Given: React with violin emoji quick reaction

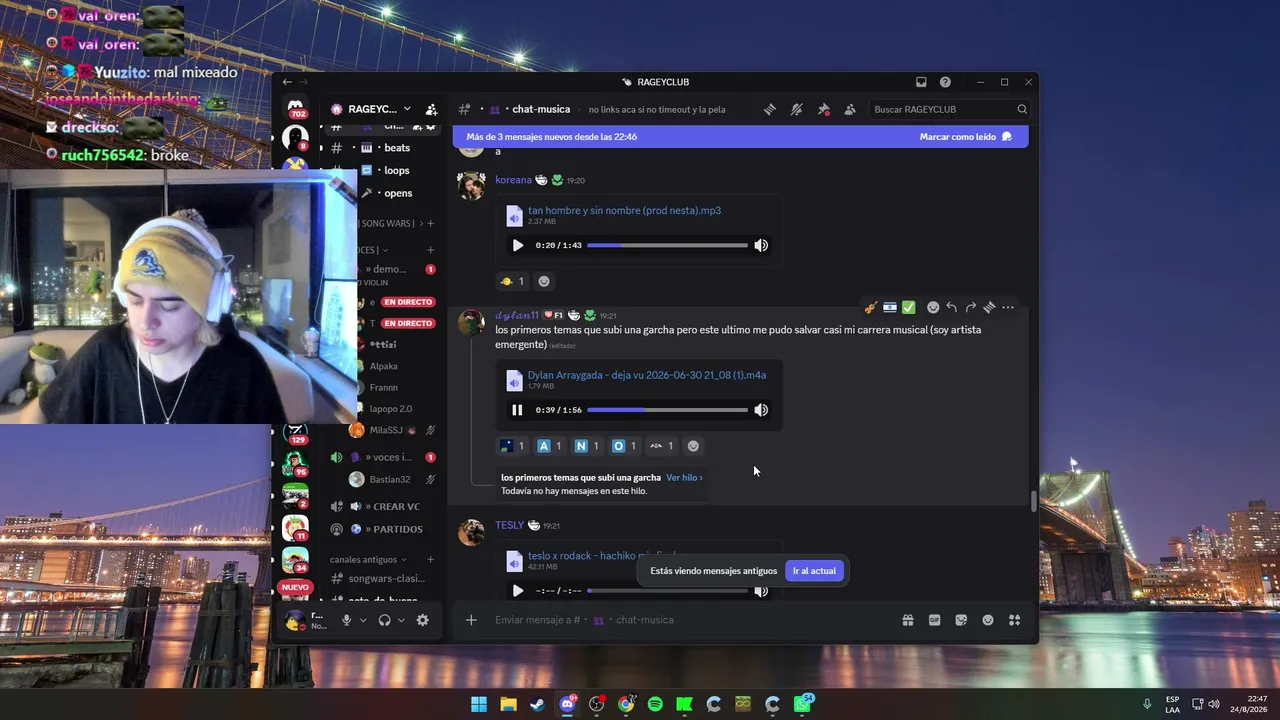Looking at the screenshot, I should tap(871, 308).
